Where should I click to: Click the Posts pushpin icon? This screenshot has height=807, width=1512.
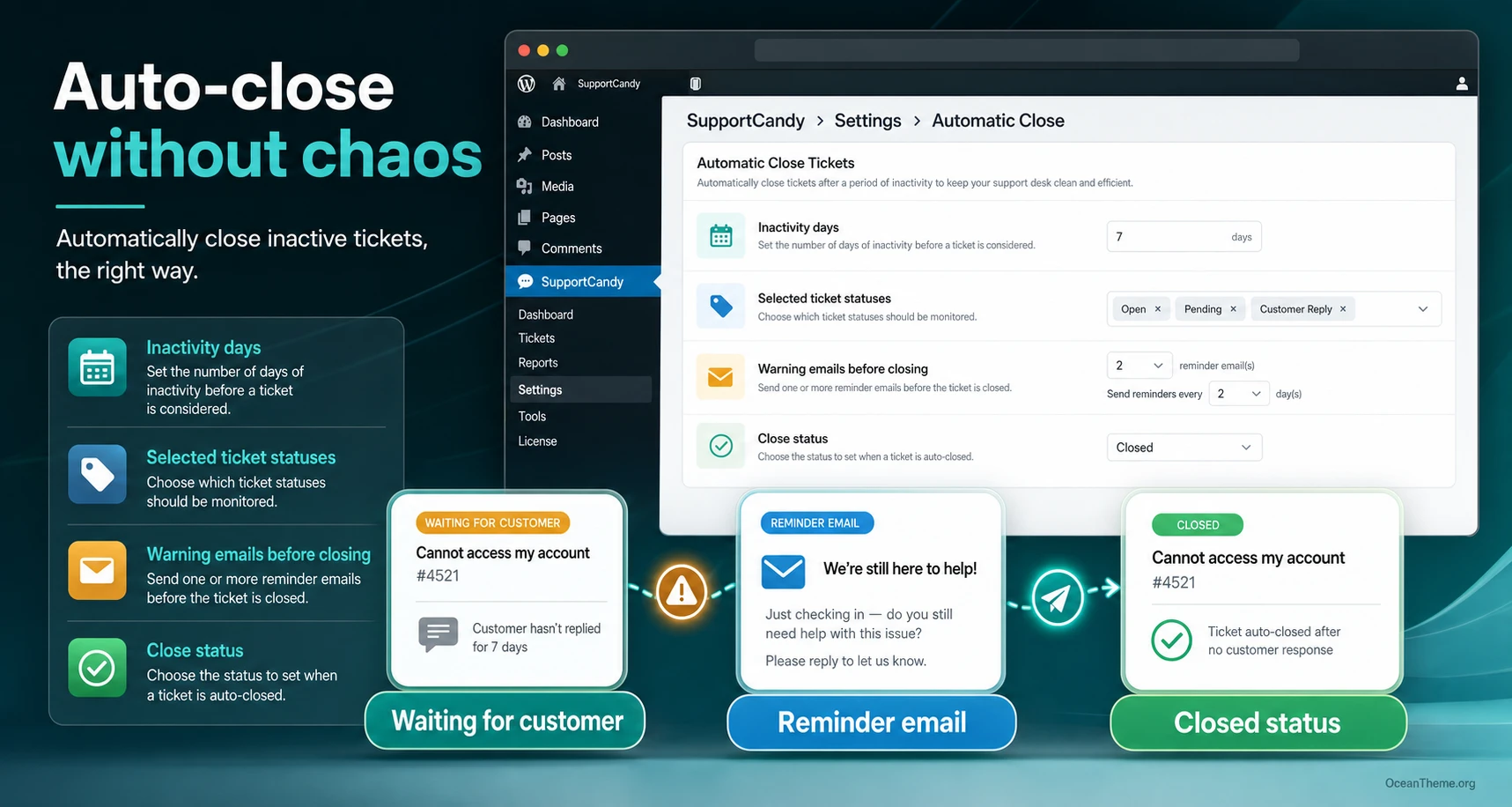[x=525, y=154]
